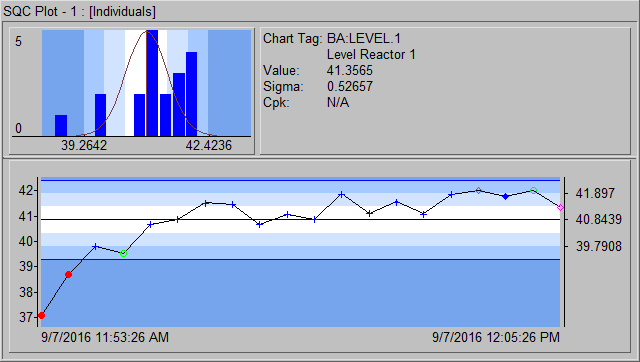The height and width of the screenshot is (362, 640).
Task: Select the Cpk reading 'N/A'
Action: [x=338, y=102]
